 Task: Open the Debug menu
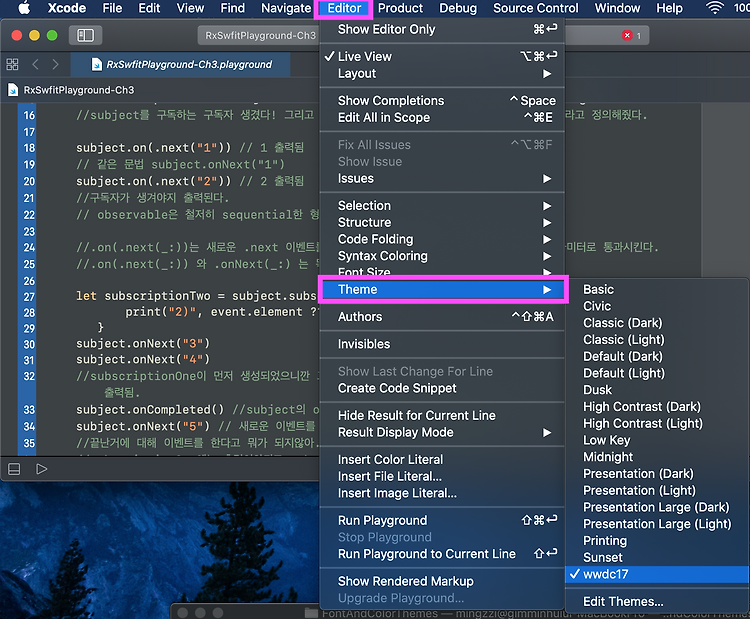[x=458, y=8]
